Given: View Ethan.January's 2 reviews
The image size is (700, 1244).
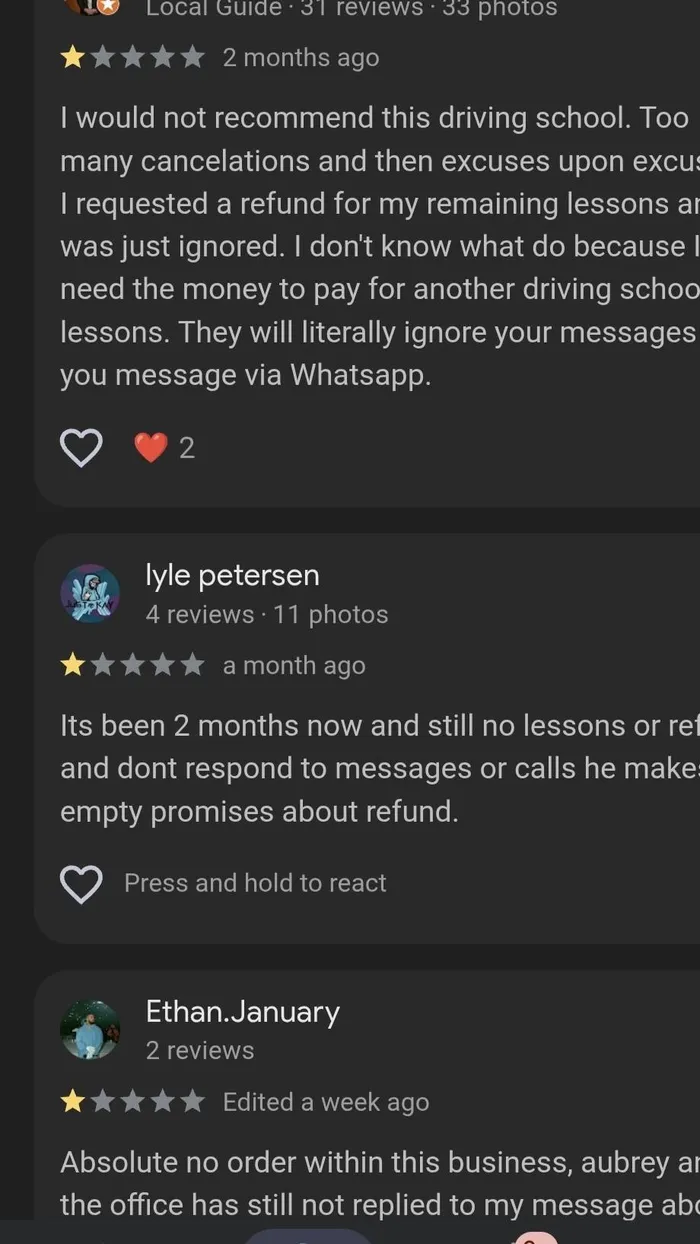Looking at the screenshot, I should tap(199, 1050).
